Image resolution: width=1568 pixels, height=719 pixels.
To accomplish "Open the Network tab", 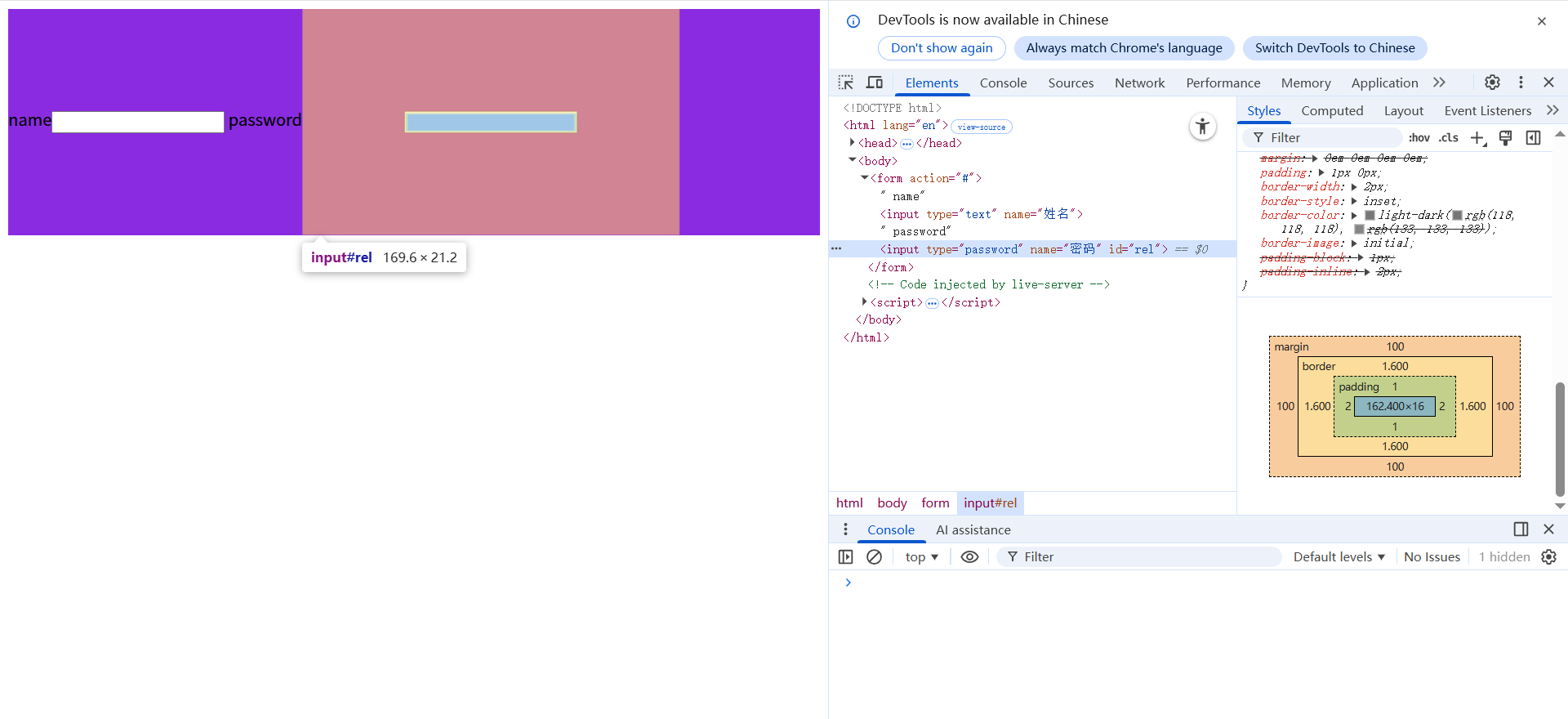I will 1139,83.
